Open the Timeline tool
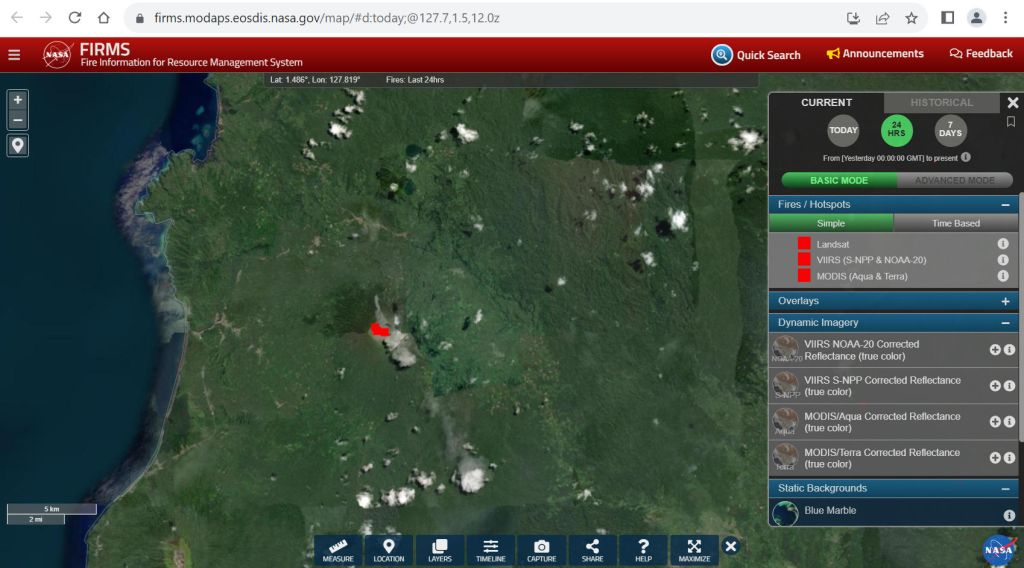This screenshot has width=1024, height=568. pyautogui.click(x=490, y=550)
